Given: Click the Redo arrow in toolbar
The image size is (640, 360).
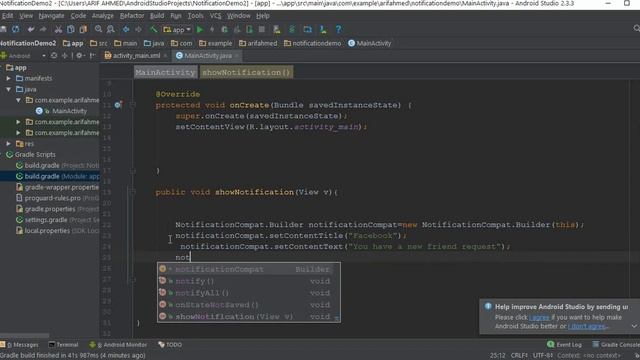Looking at the screenshot, I should (x=43, y=29).
